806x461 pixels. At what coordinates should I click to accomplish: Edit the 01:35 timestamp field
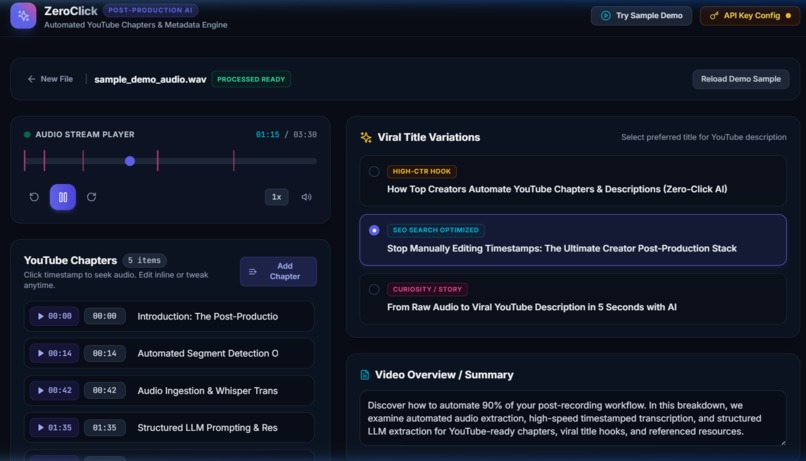coord(105,427)
